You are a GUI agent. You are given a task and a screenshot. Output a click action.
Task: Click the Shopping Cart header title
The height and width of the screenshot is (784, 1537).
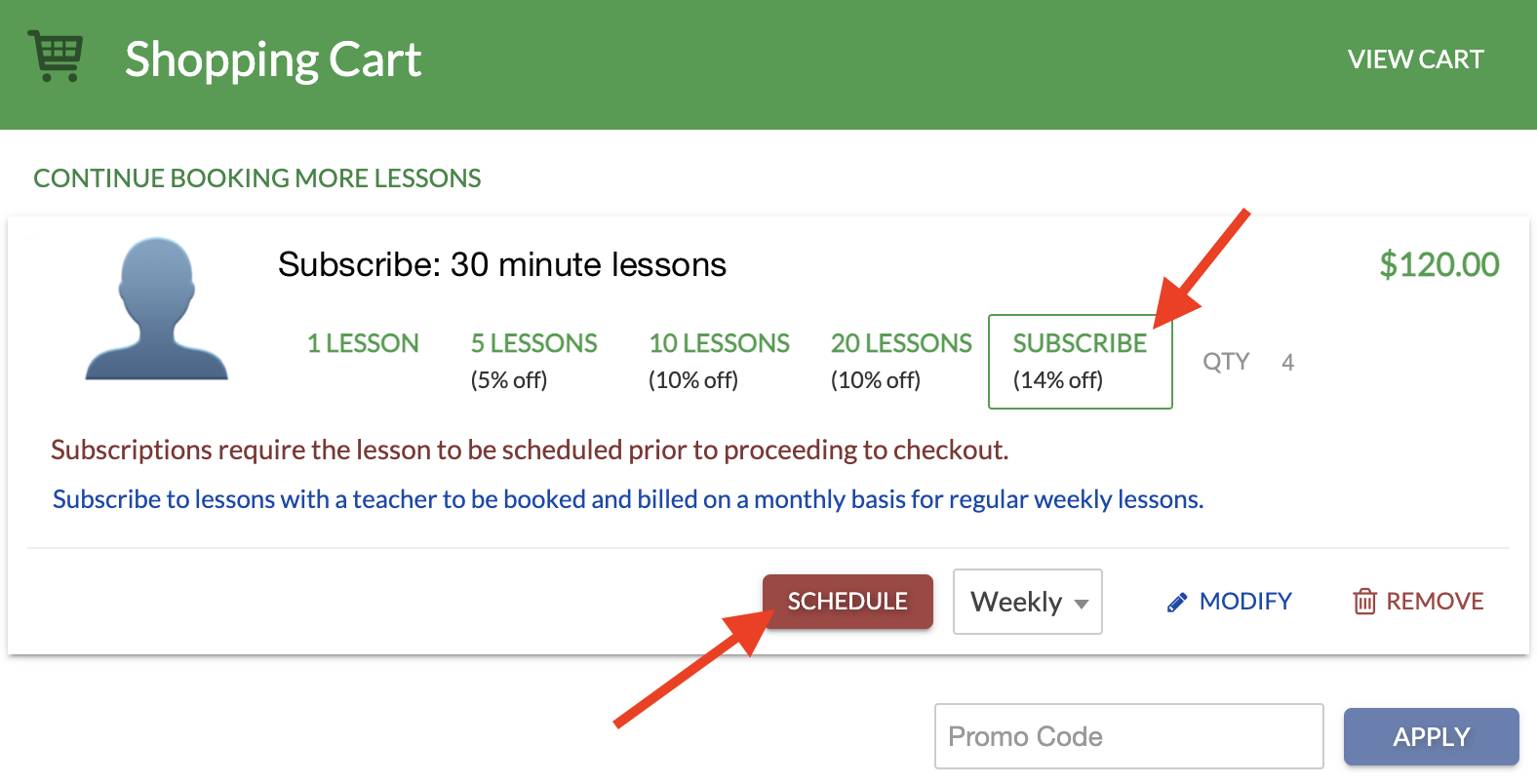[x=273, y=59]
